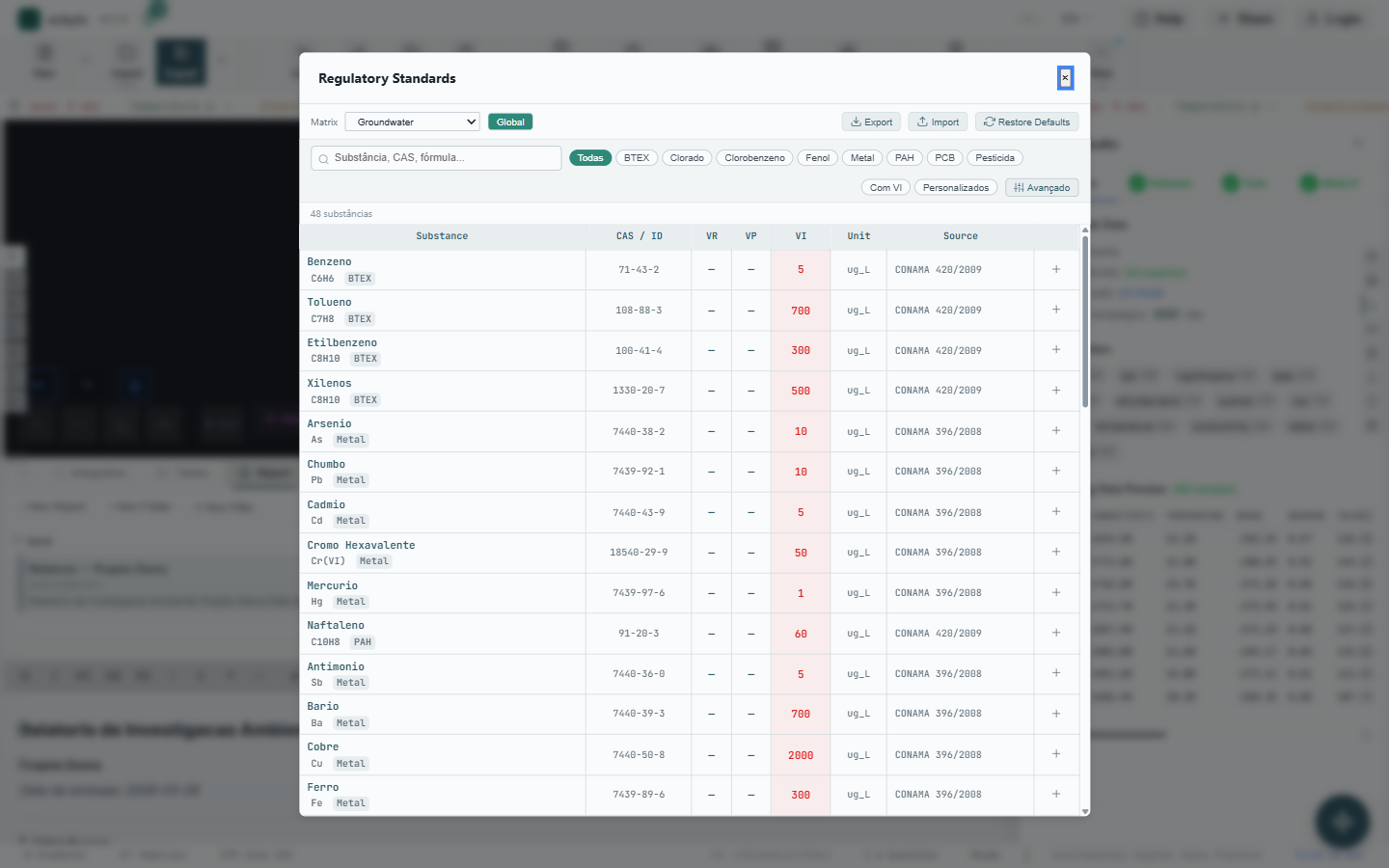The height and width of the screenshot is (868, 1389).
Task: Click CAS number 18540-29-9
Action: (x=639, y=553)
